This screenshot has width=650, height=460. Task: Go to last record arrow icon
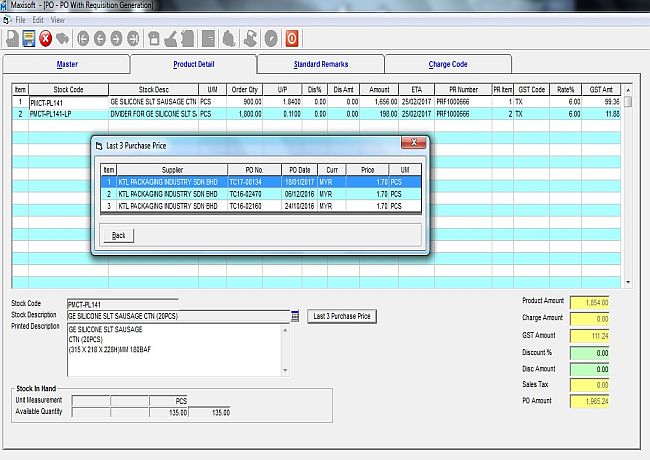[134, 39]
